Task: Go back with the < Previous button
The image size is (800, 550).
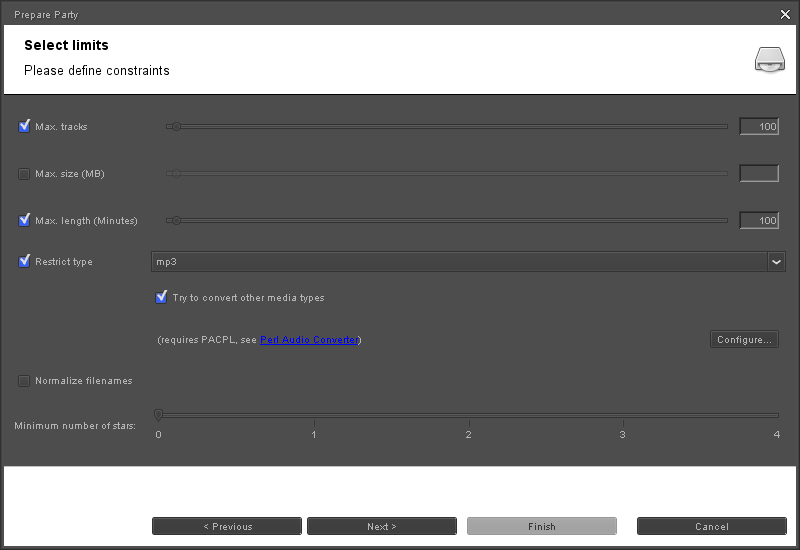Action: [227, 527]
